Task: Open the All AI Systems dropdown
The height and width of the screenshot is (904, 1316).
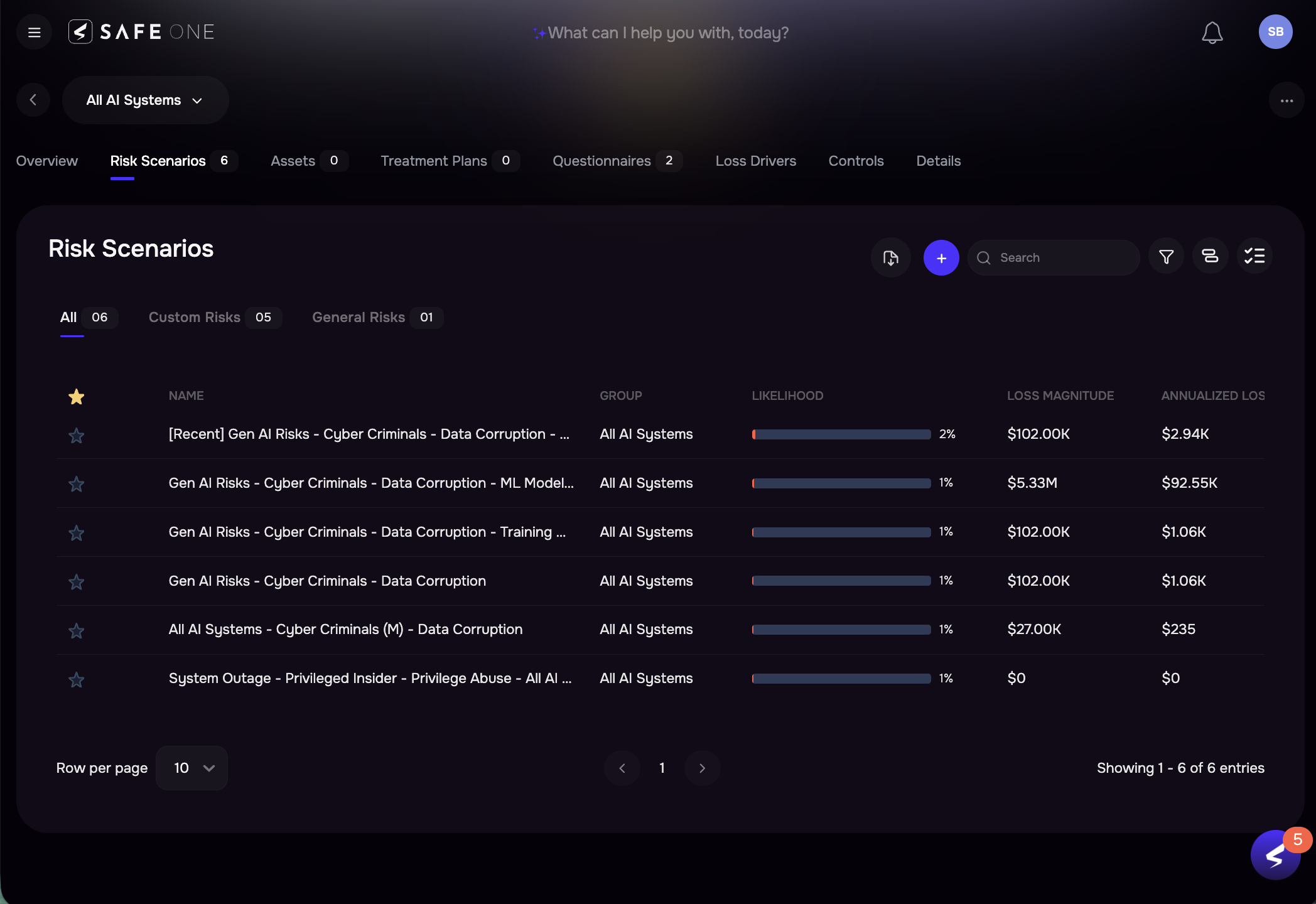Action: [x=145, y=100]
